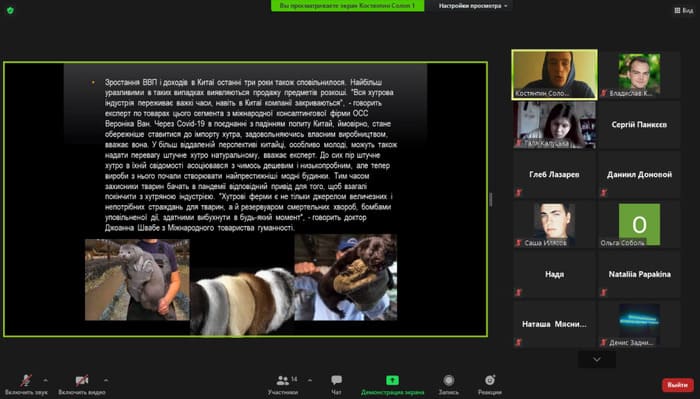Click muted mic icon on Глеб Лазарев tile
This screenshot has height=399, width=700.
coord(518,193)
